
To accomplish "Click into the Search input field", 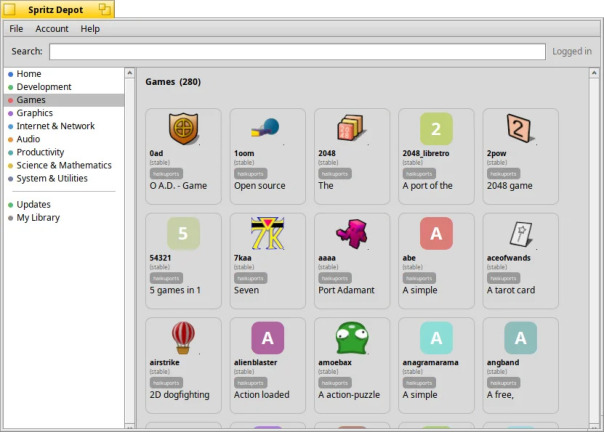I will coord(297,51).
